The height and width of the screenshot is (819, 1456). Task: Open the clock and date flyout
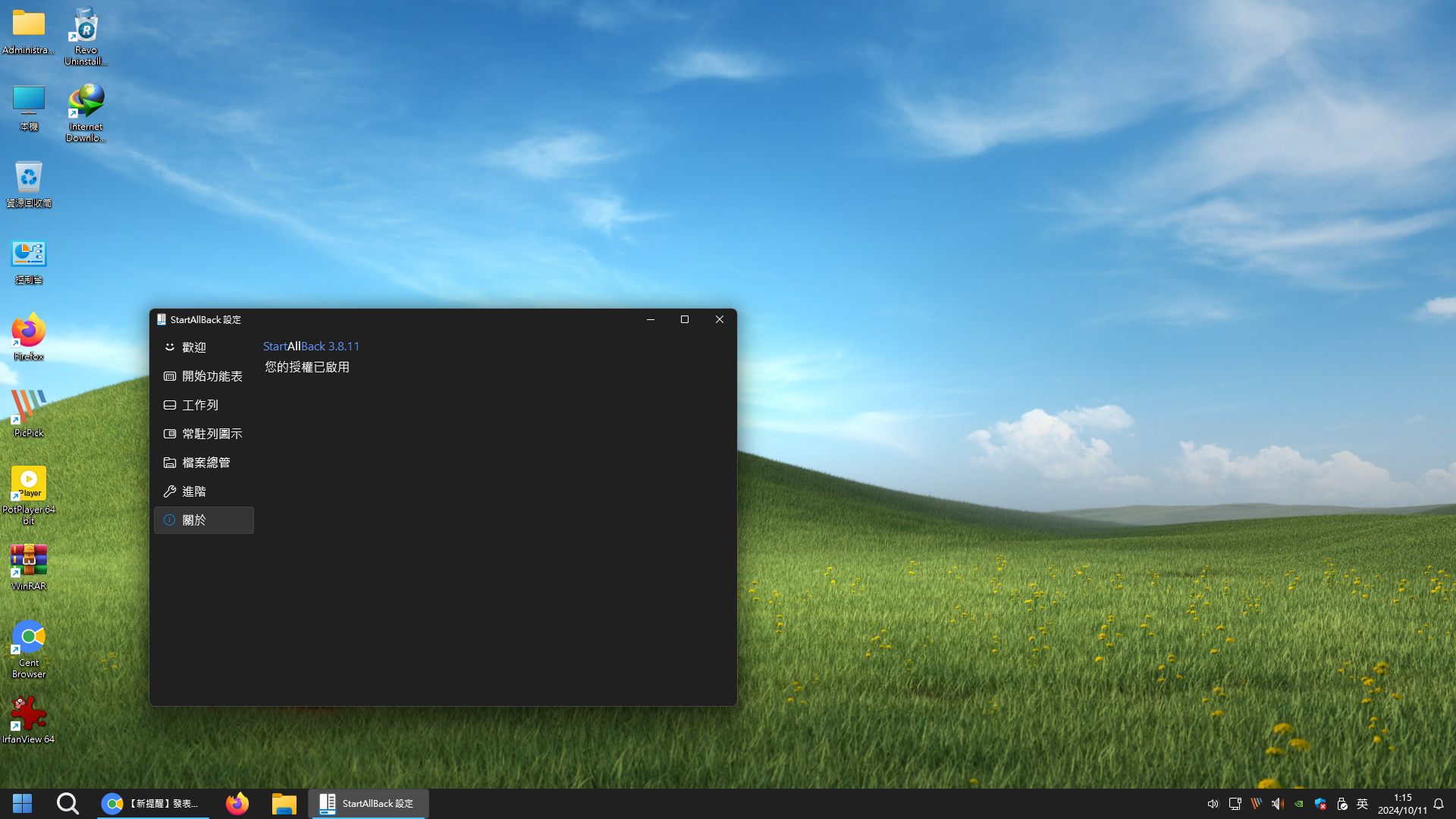[1402, 804]
